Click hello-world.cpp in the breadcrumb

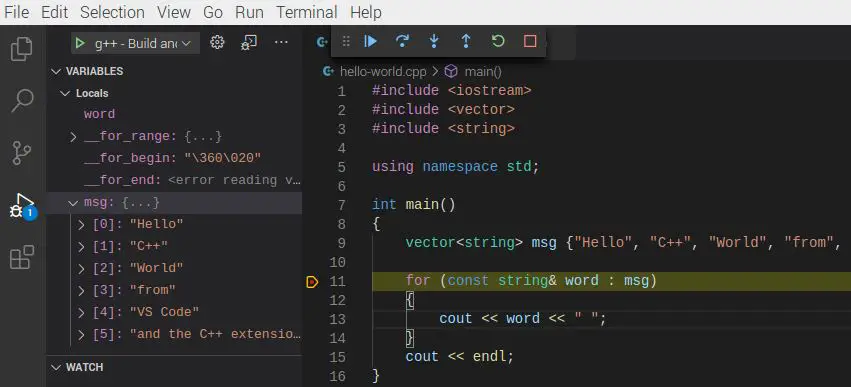383,71
